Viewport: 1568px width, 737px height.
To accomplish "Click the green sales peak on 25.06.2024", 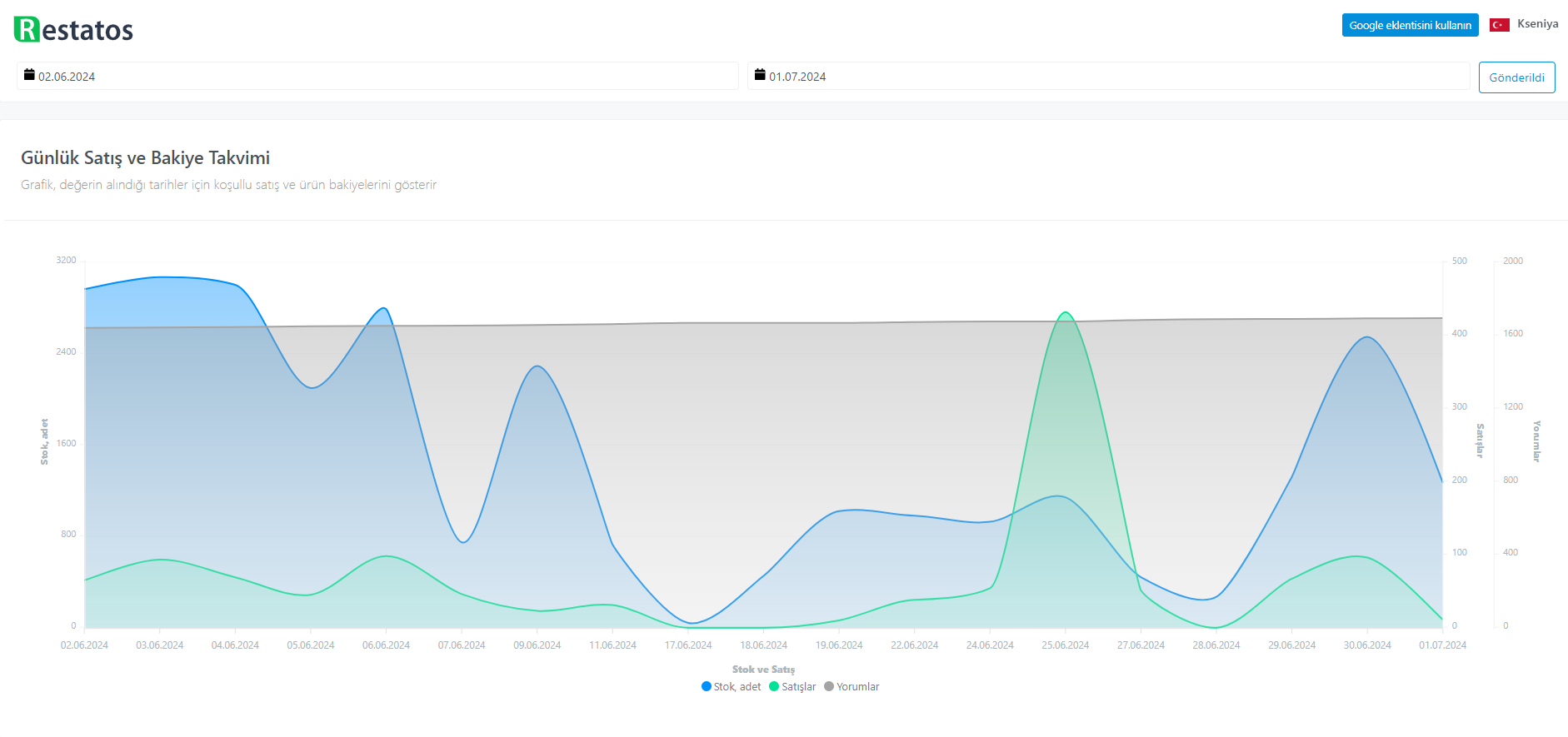I will coord(1065,313).
